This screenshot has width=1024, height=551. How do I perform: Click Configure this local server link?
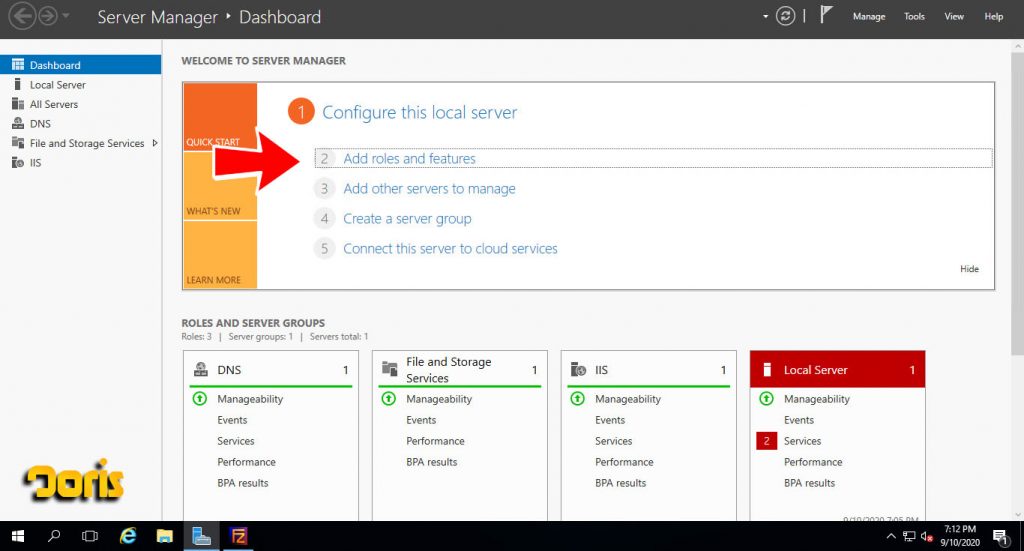click(x=419, y=112)
